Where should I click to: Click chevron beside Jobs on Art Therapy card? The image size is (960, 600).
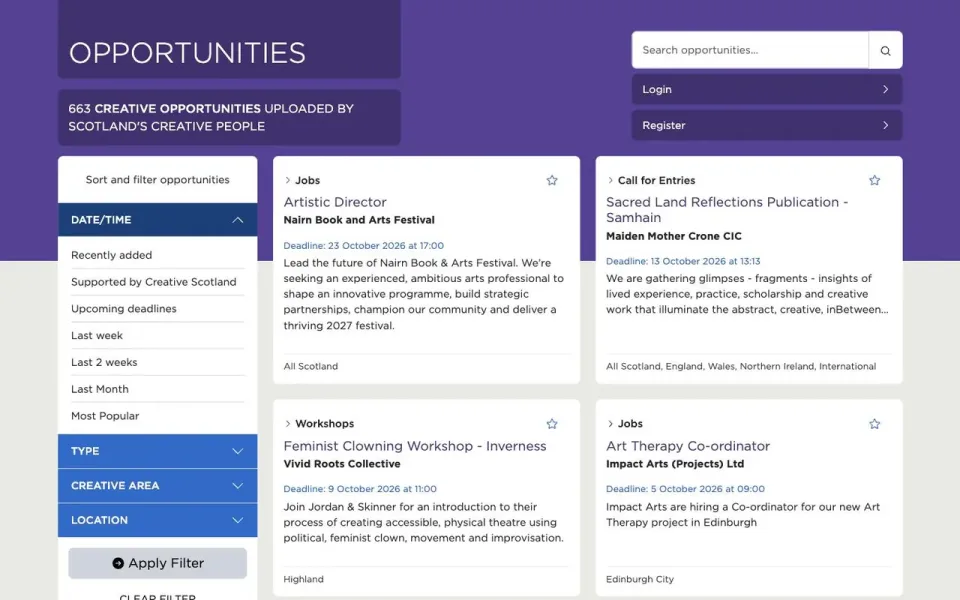point(610,424)
